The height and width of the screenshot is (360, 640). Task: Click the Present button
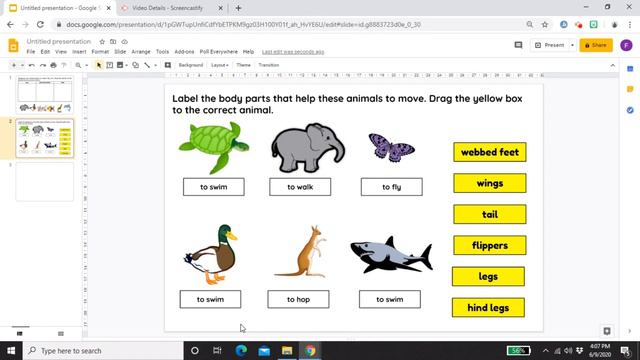[x=550, y=45]
